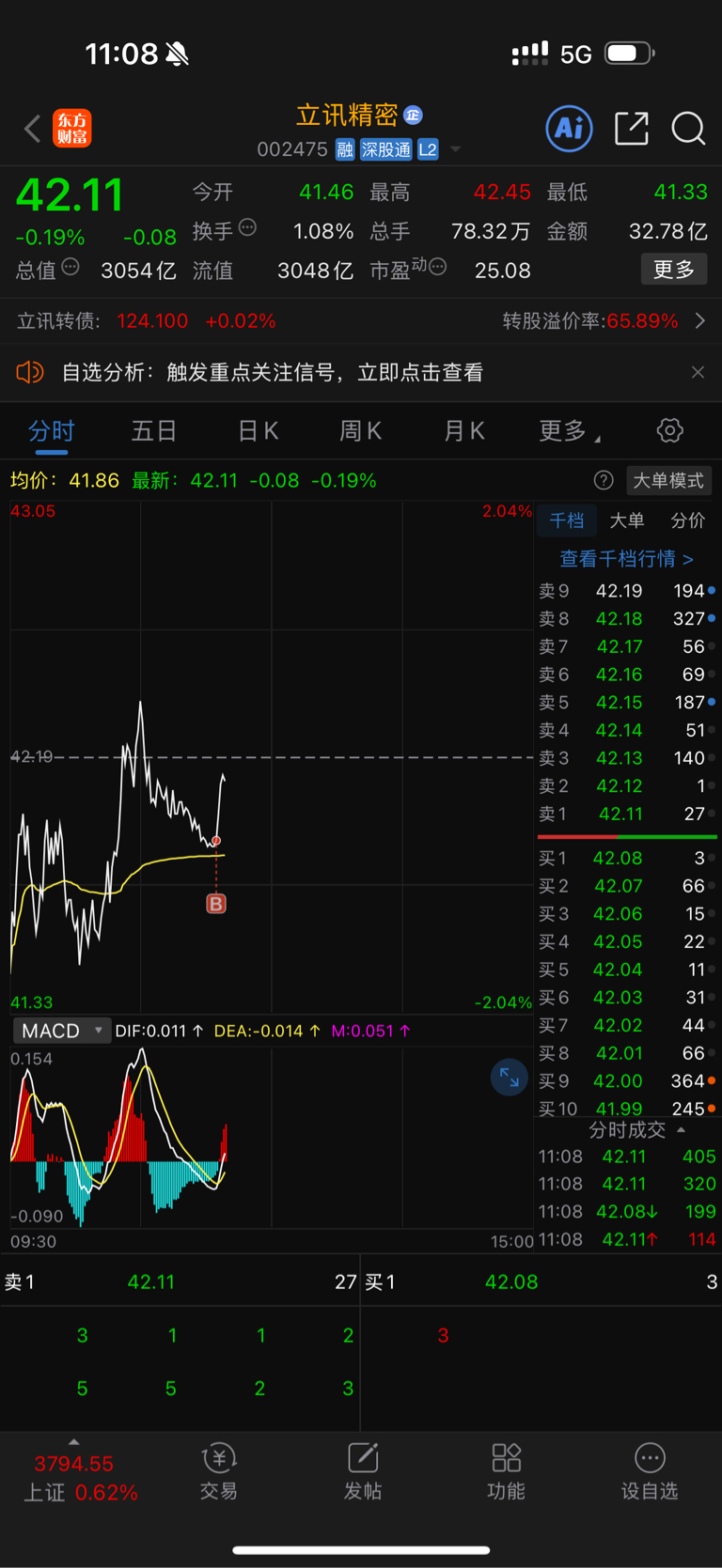722x1568 pixels.
Task: Select the 卖9 42.19 order row
Action: pyautogui.click(x=627, y=591)
